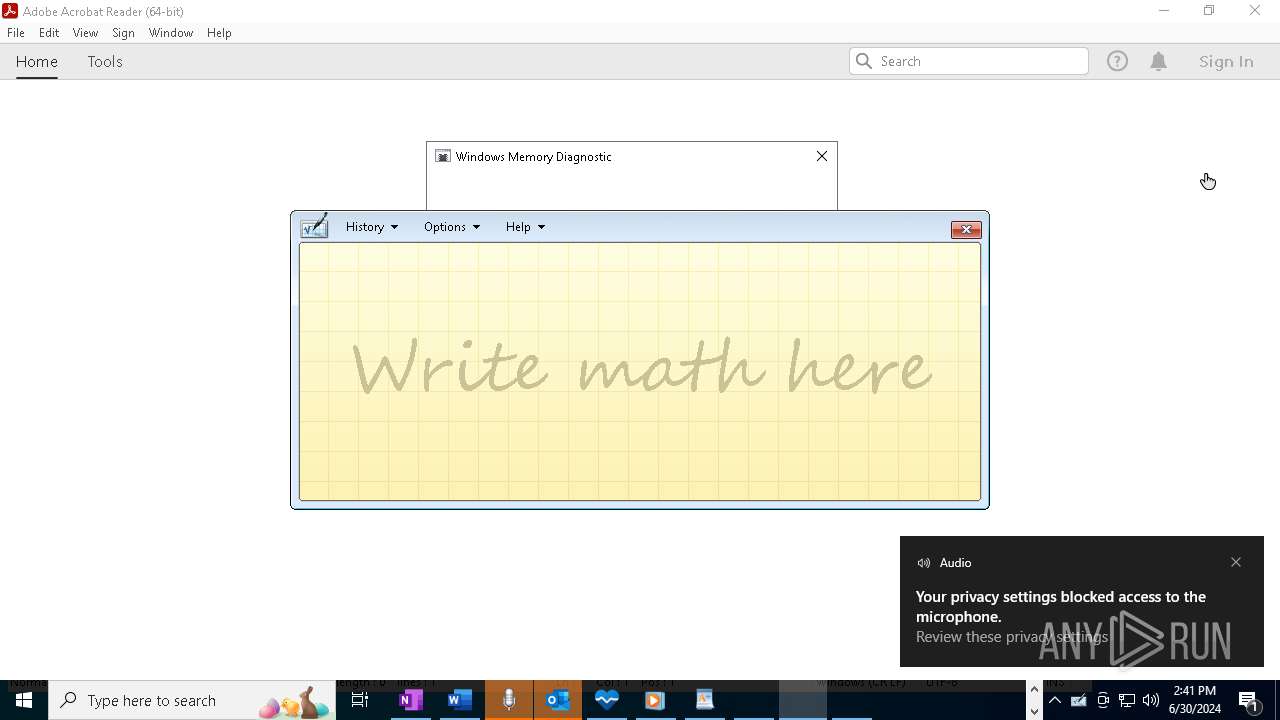
Task: Click the Windows Memory Diagnostic title icon
Action: 443,157
